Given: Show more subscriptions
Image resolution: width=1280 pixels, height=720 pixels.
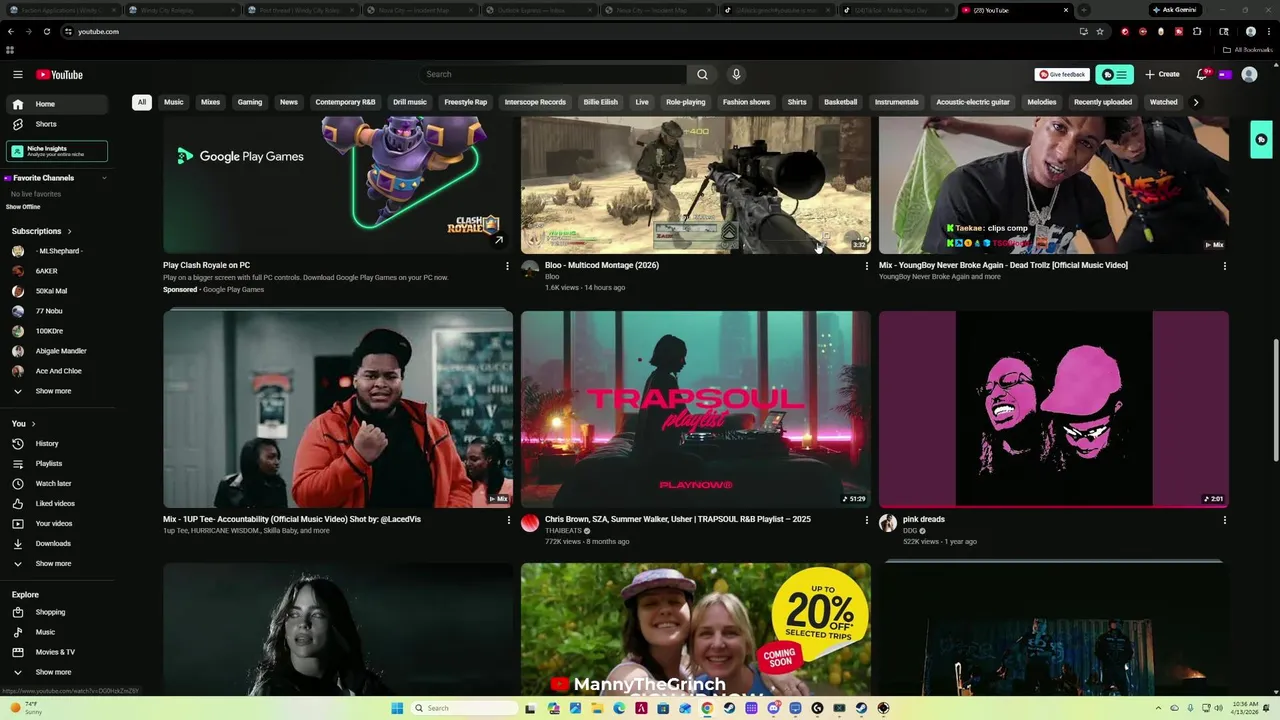Looking at the screenshot, I should [55, 391].
